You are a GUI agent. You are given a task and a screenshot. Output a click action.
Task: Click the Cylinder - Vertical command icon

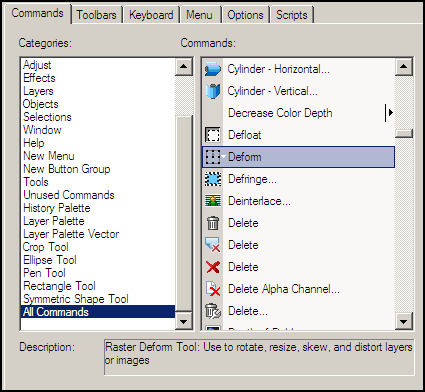tap(213, 91)
